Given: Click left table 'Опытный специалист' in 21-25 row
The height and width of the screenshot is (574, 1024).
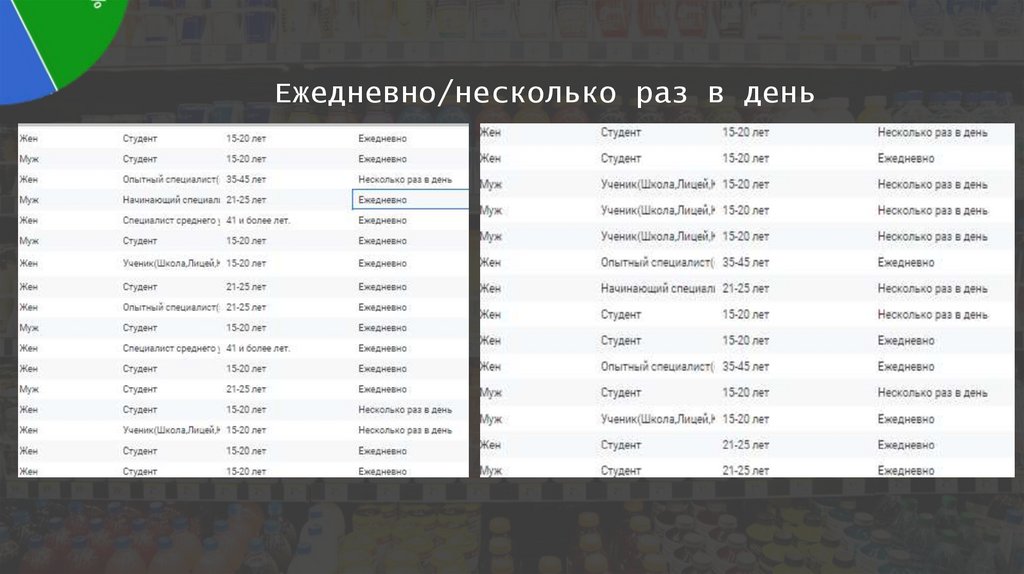Looking at the screenshot, I should (x=171, y=307).
